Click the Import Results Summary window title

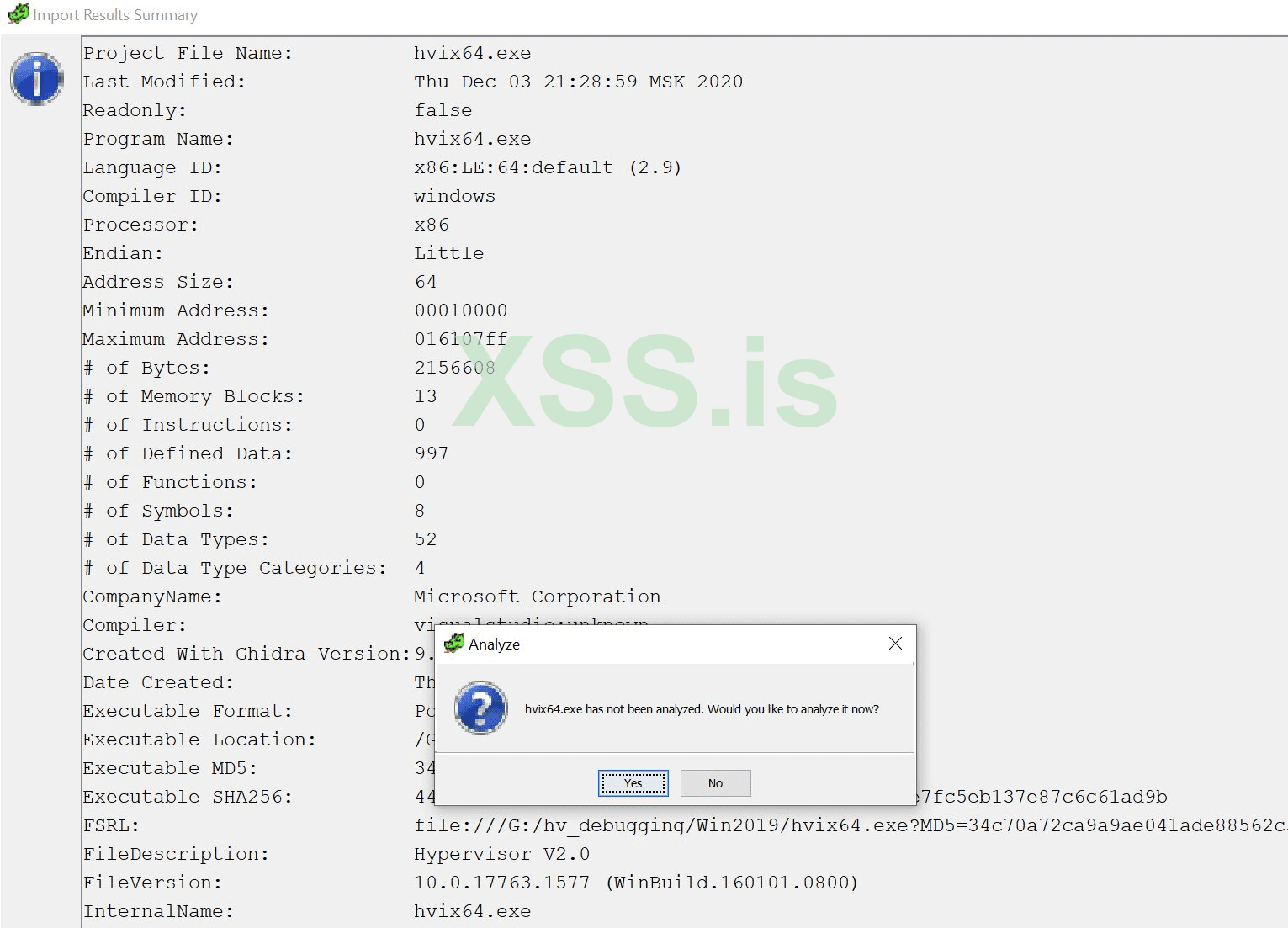click(115, 15)
